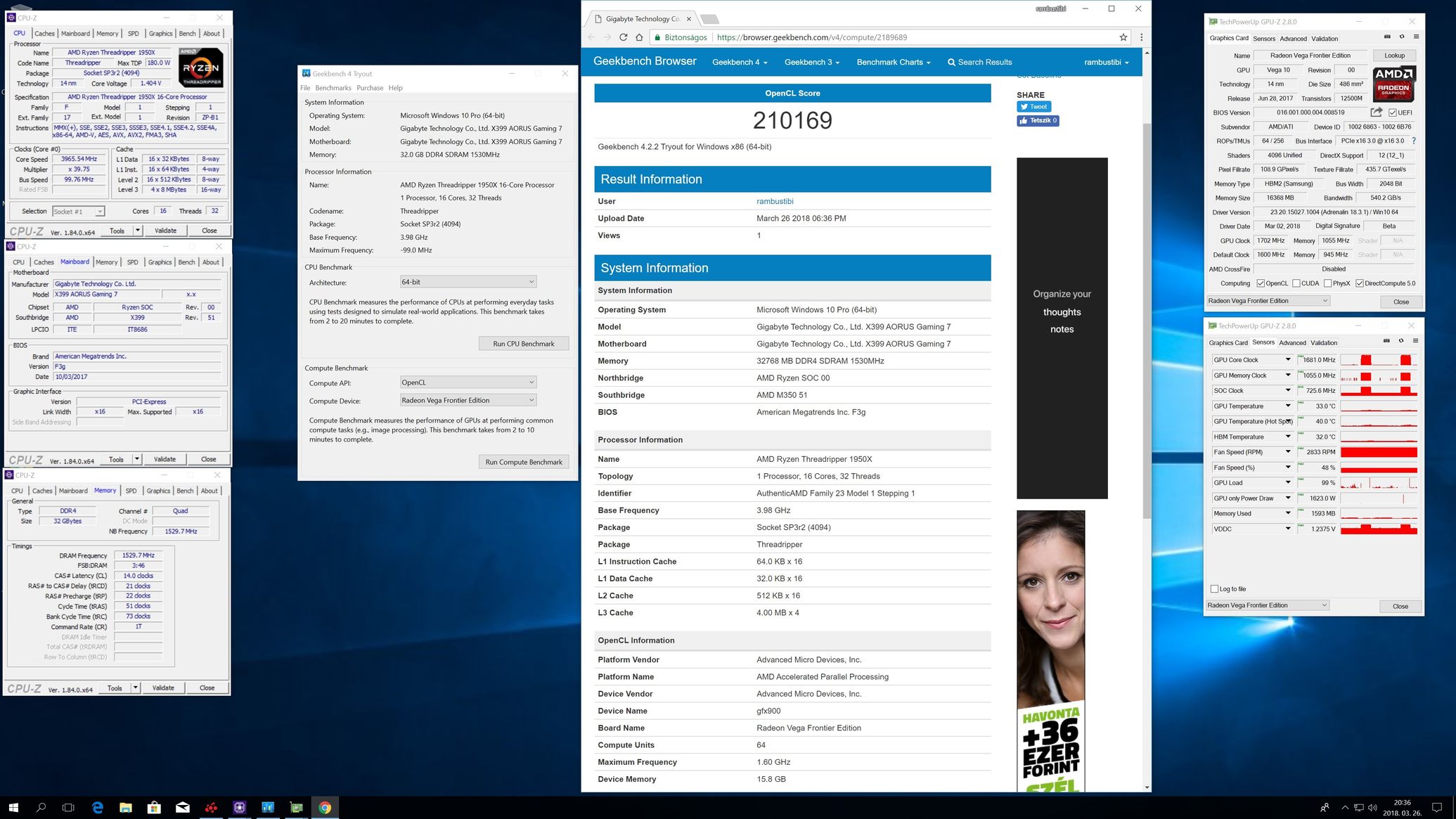Image resolution: width=1456 pixels, height=819 pixels.
Task: Click Run Compute Benchmark button
Action: pos(524,462)
